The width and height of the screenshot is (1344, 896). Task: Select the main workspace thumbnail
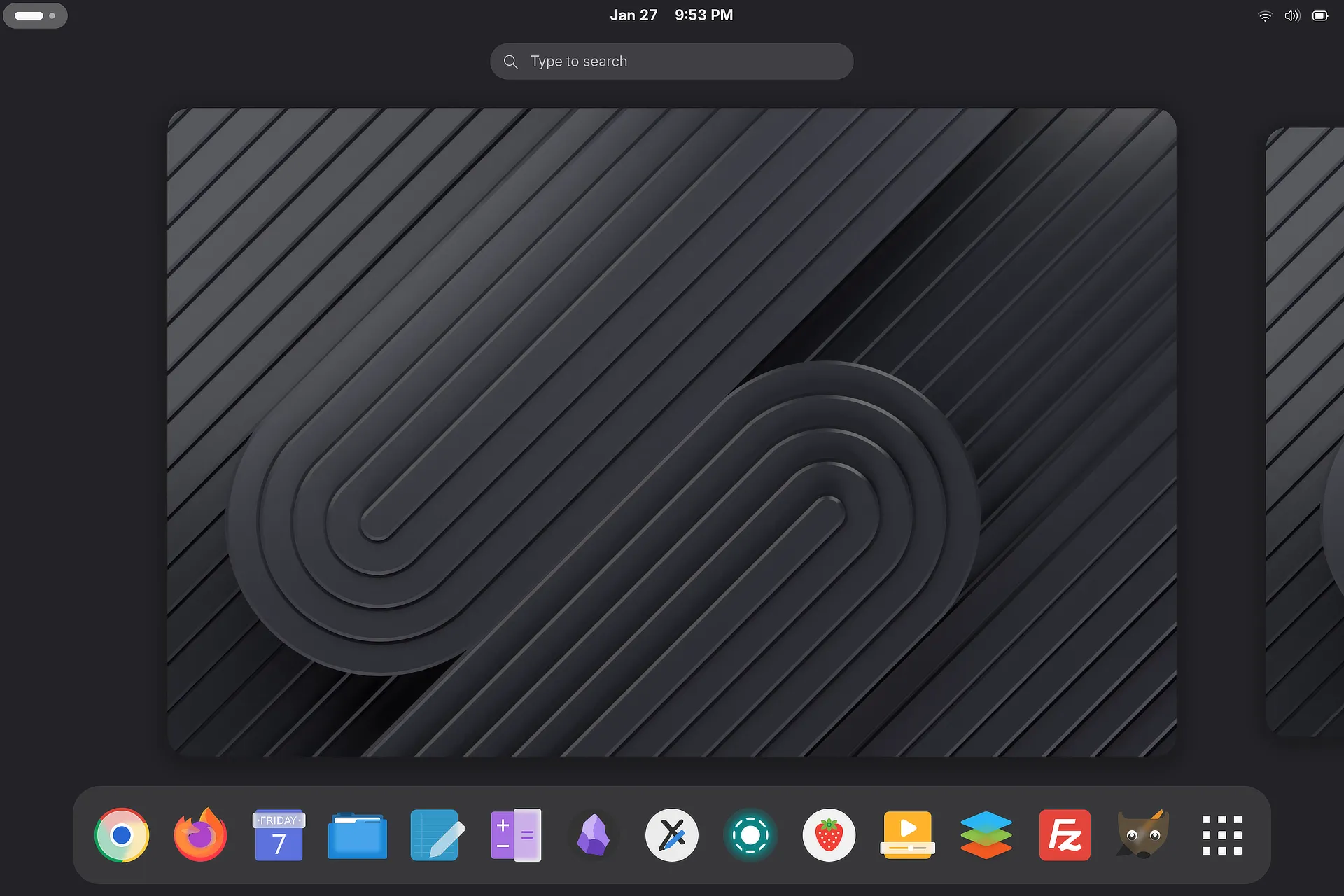pyautogui.click(x=672, y=431)
